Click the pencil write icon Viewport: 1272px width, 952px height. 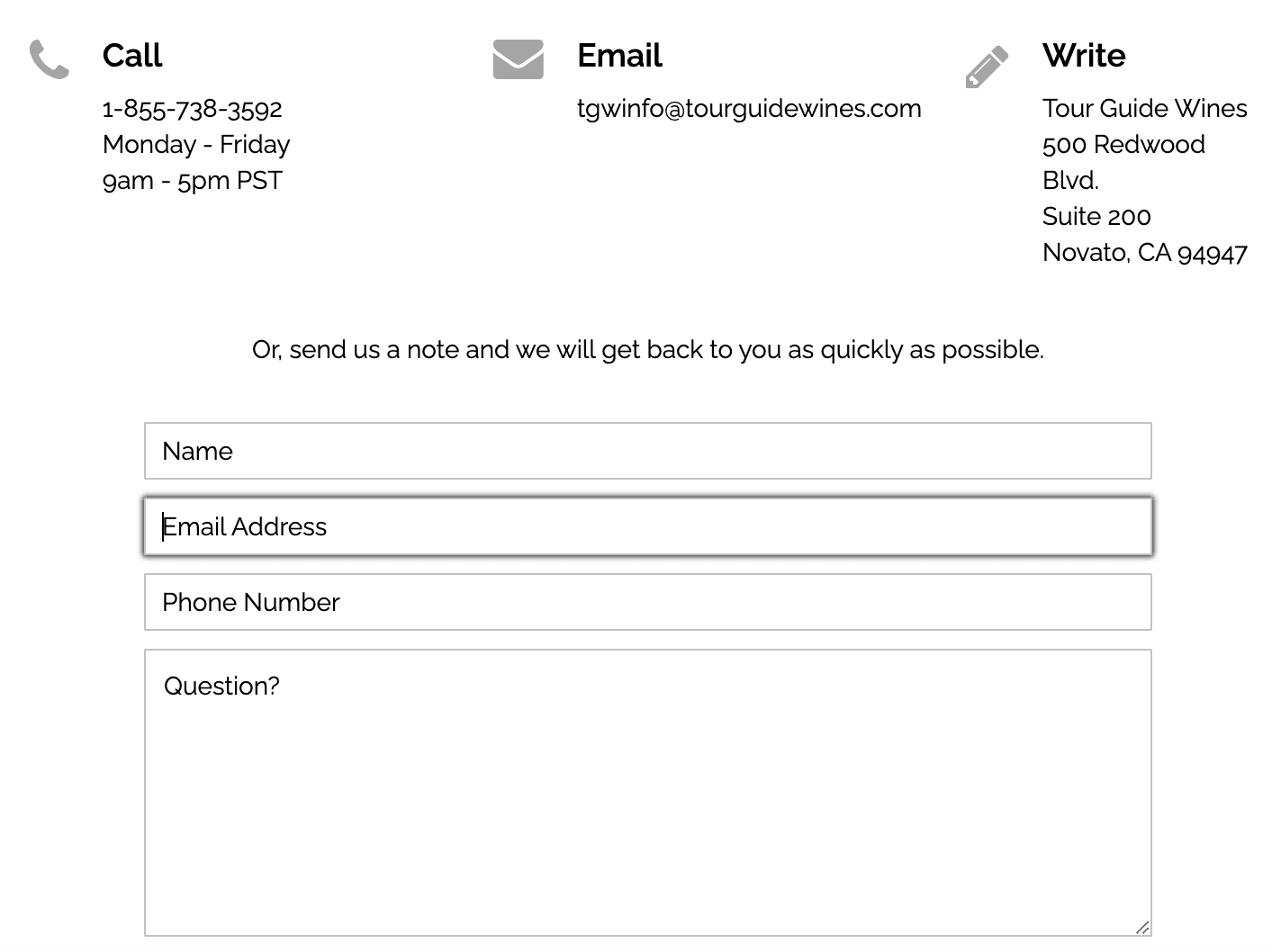pyautogui.click(x=987, y=67)
